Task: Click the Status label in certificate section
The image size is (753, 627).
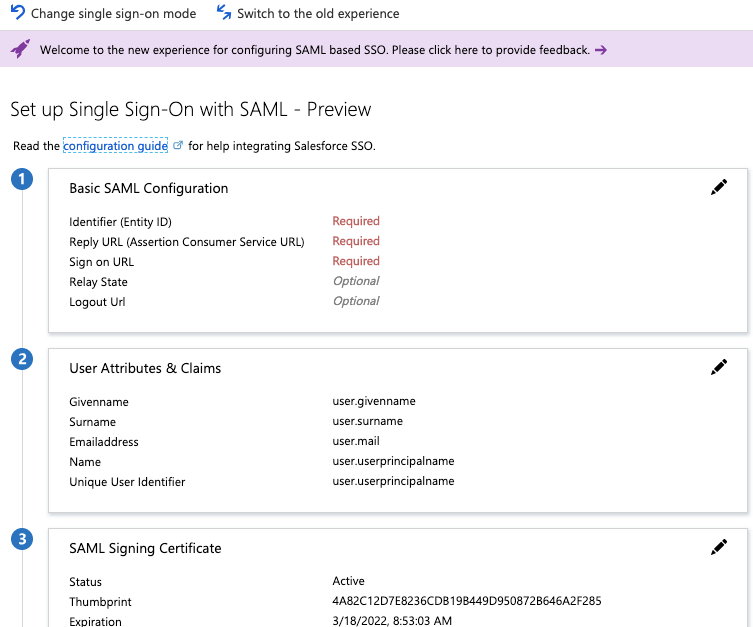Action: [x=85, y=582]
